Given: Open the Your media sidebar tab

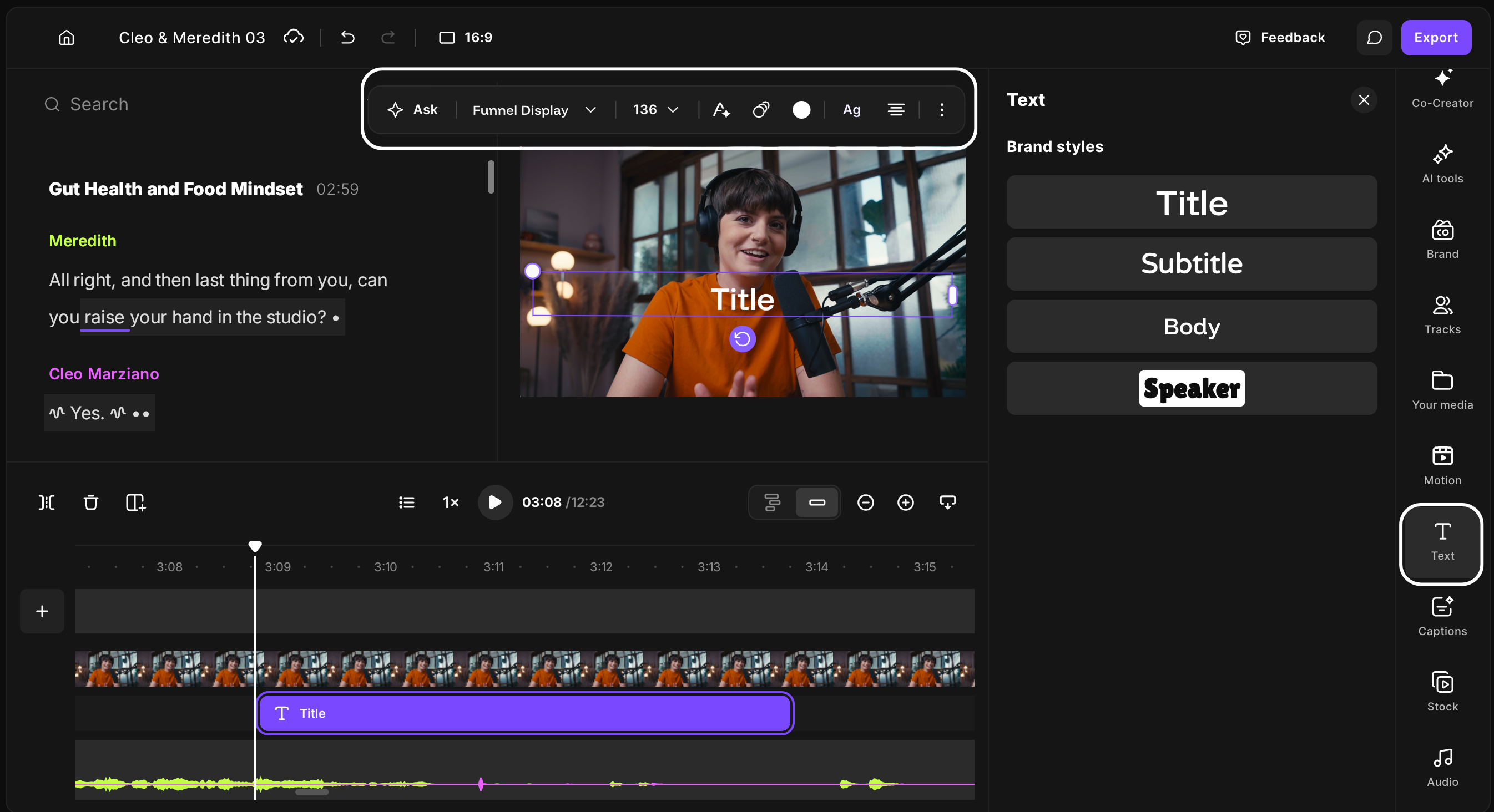Looking at the screenshot, I should click(x=1442, y=390).
